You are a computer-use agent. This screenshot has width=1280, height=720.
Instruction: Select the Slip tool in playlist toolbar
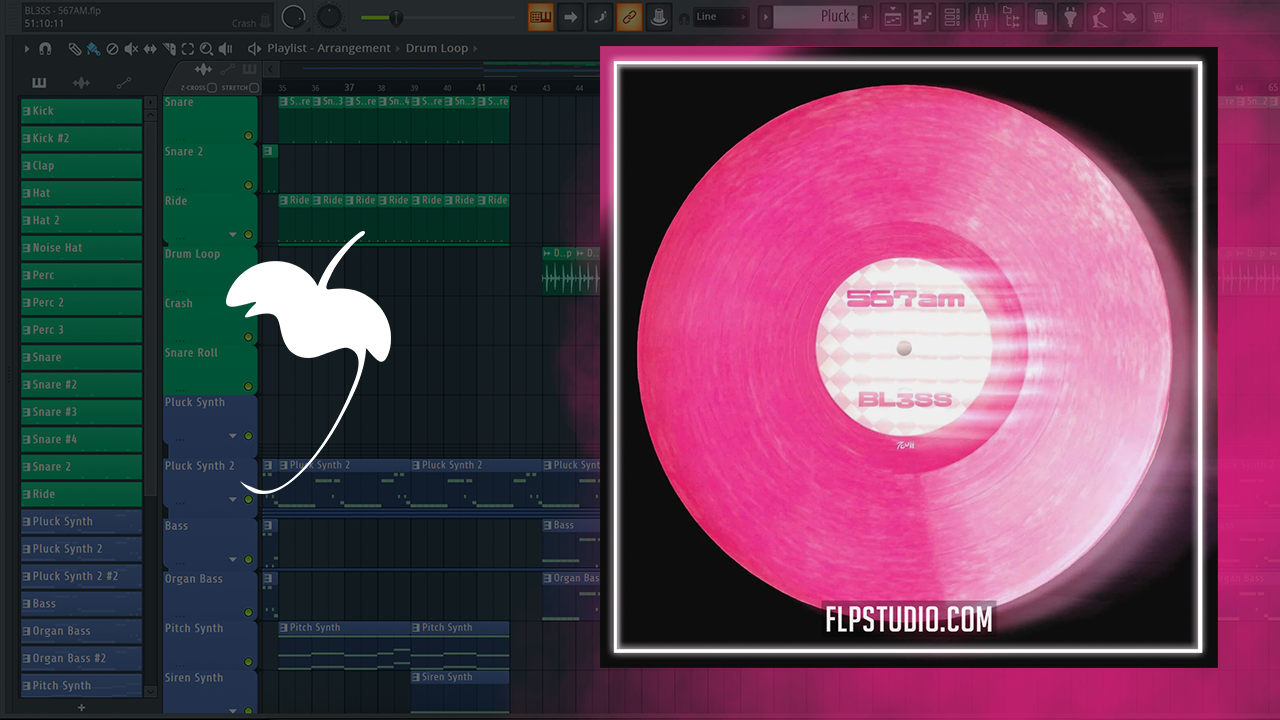(150, 48)
